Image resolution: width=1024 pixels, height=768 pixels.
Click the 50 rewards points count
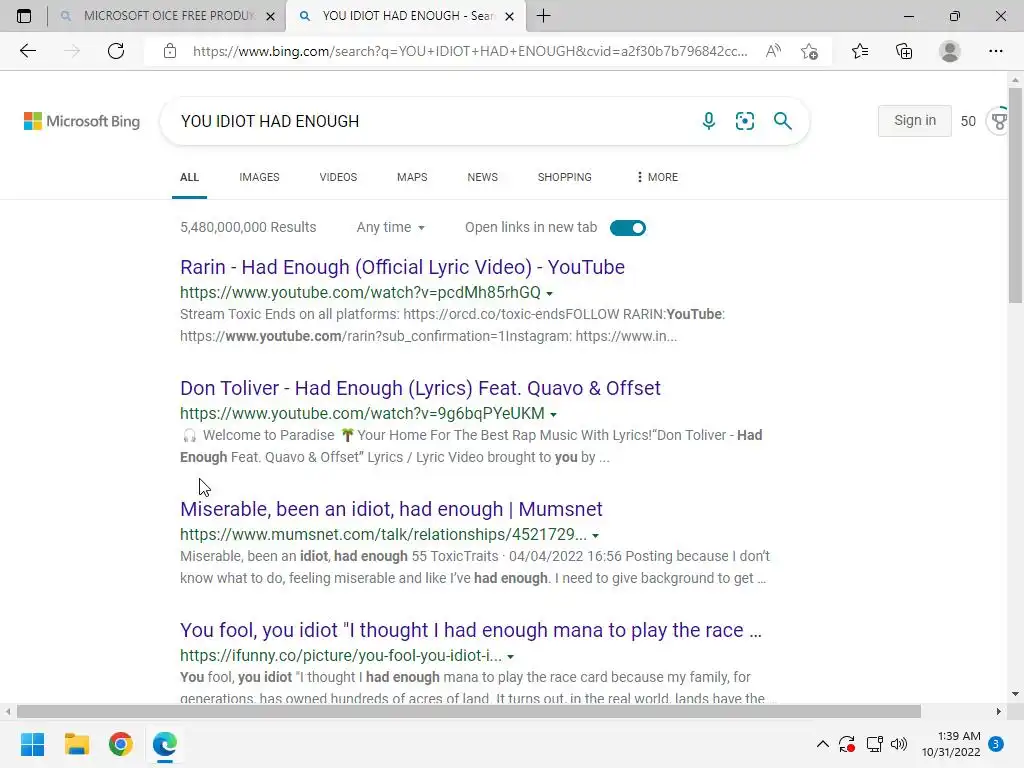[968, 121]
